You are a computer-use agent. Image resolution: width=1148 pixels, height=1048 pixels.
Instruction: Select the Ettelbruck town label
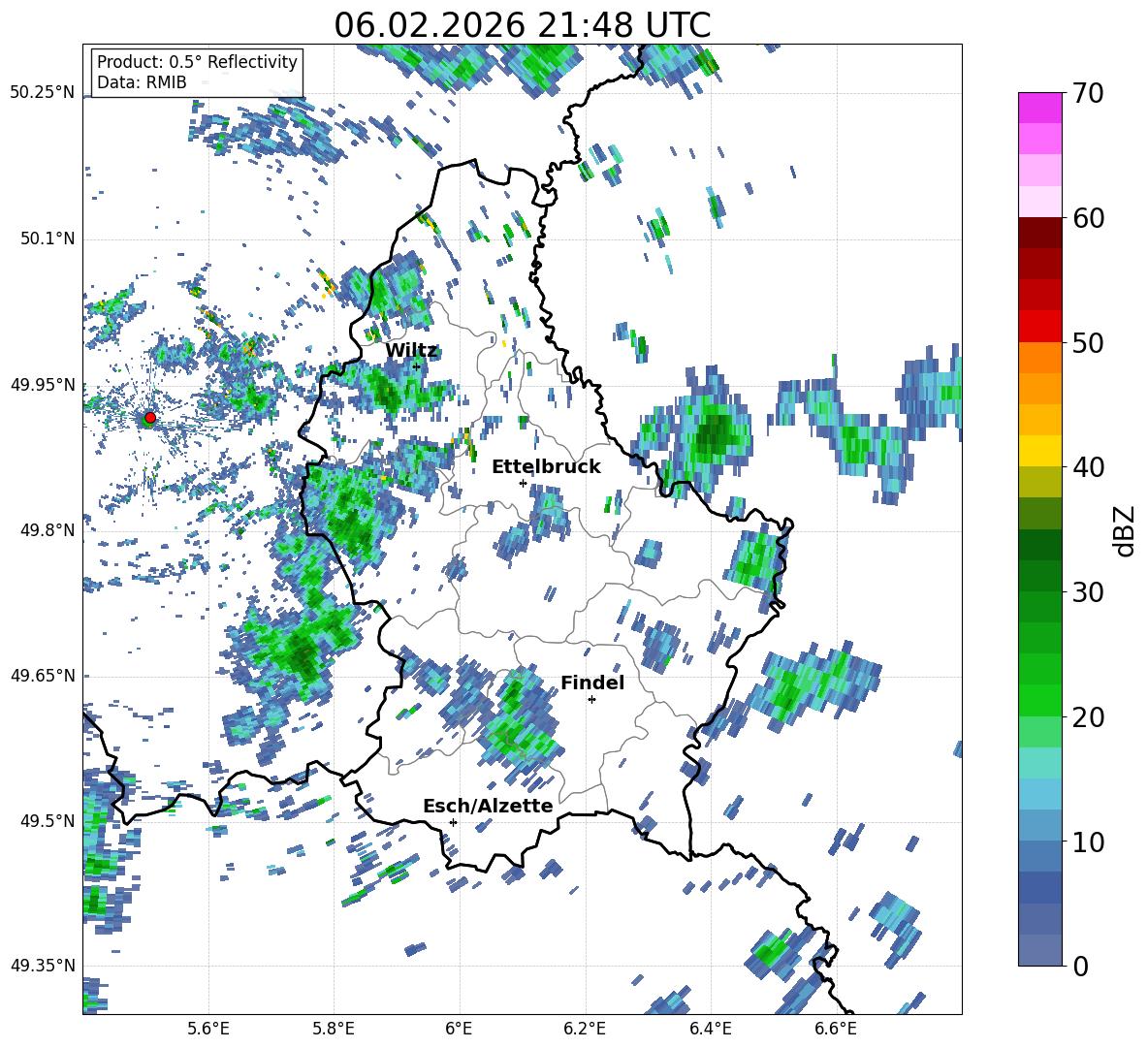click(546, 466)
